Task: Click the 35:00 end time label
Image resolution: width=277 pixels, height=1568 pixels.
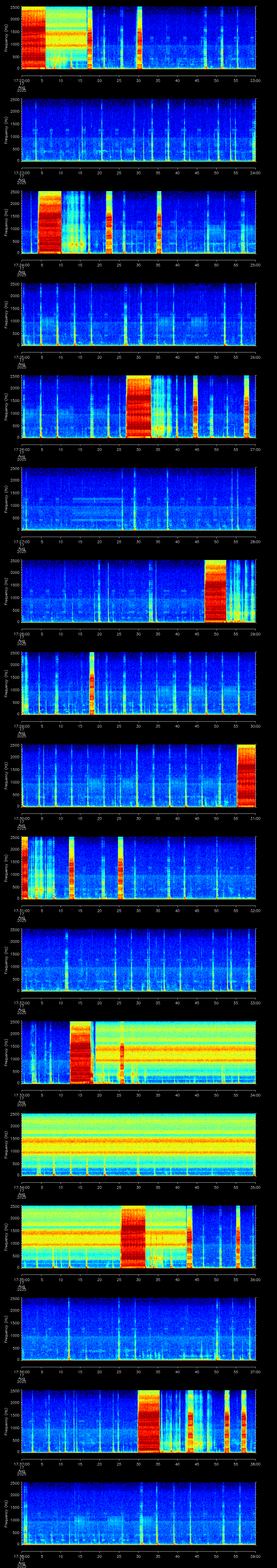Action: tap(256, 1187)
